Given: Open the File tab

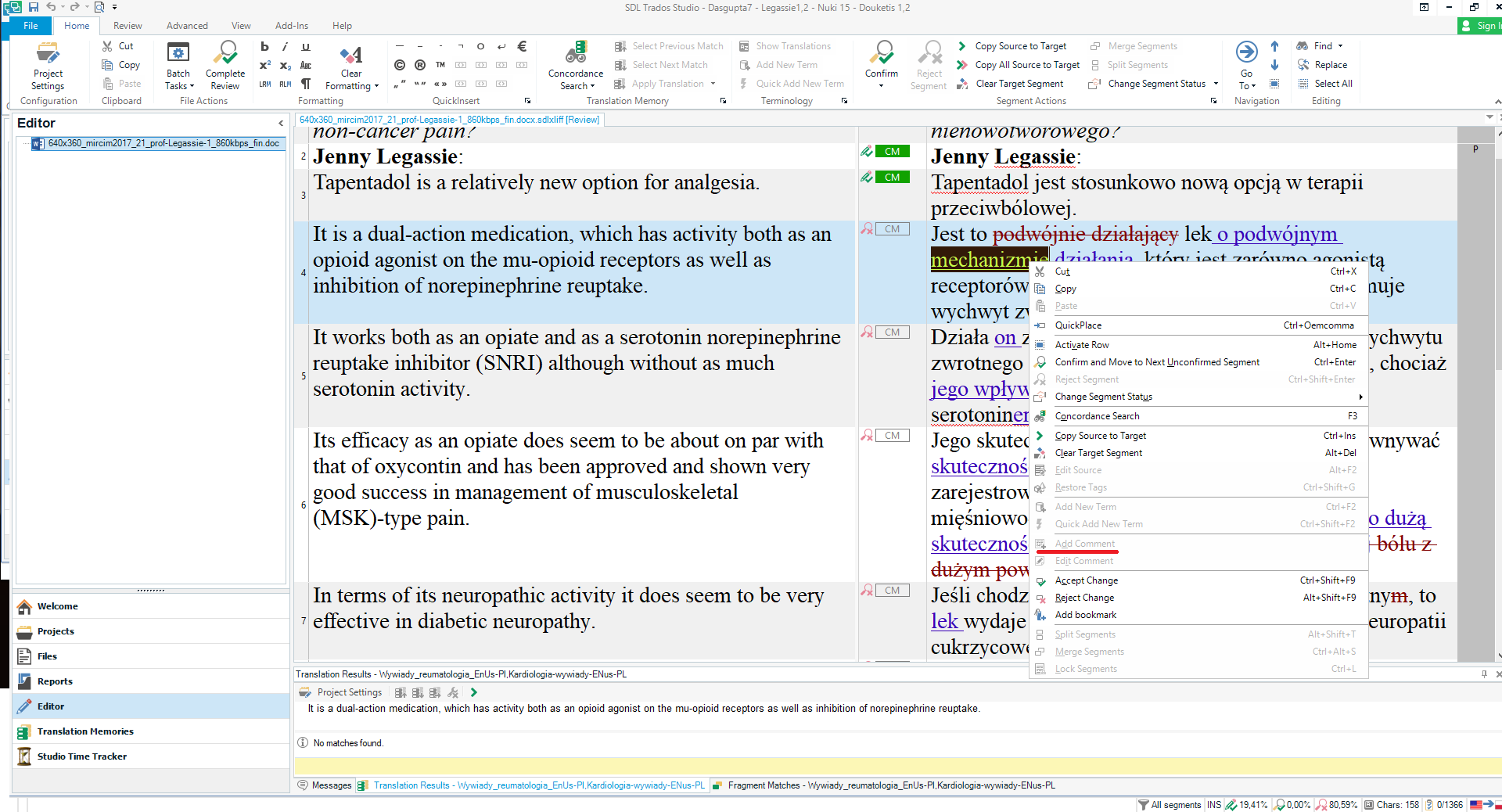Looking at the screenshot, I should [31, 26].
